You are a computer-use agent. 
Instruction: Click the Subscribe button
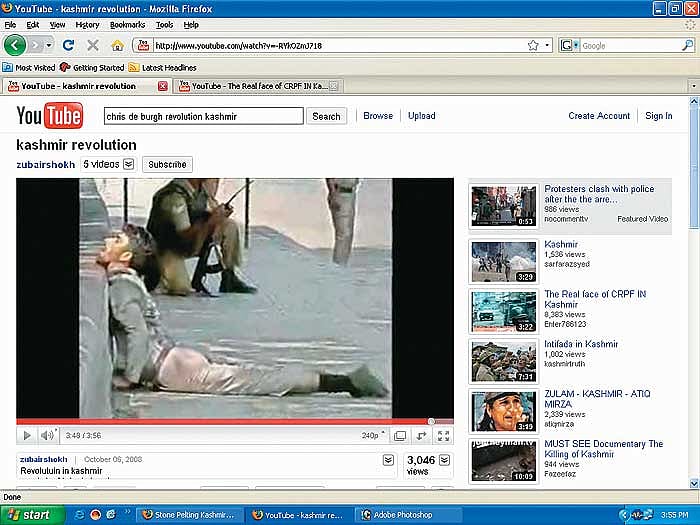click(167, 164)
